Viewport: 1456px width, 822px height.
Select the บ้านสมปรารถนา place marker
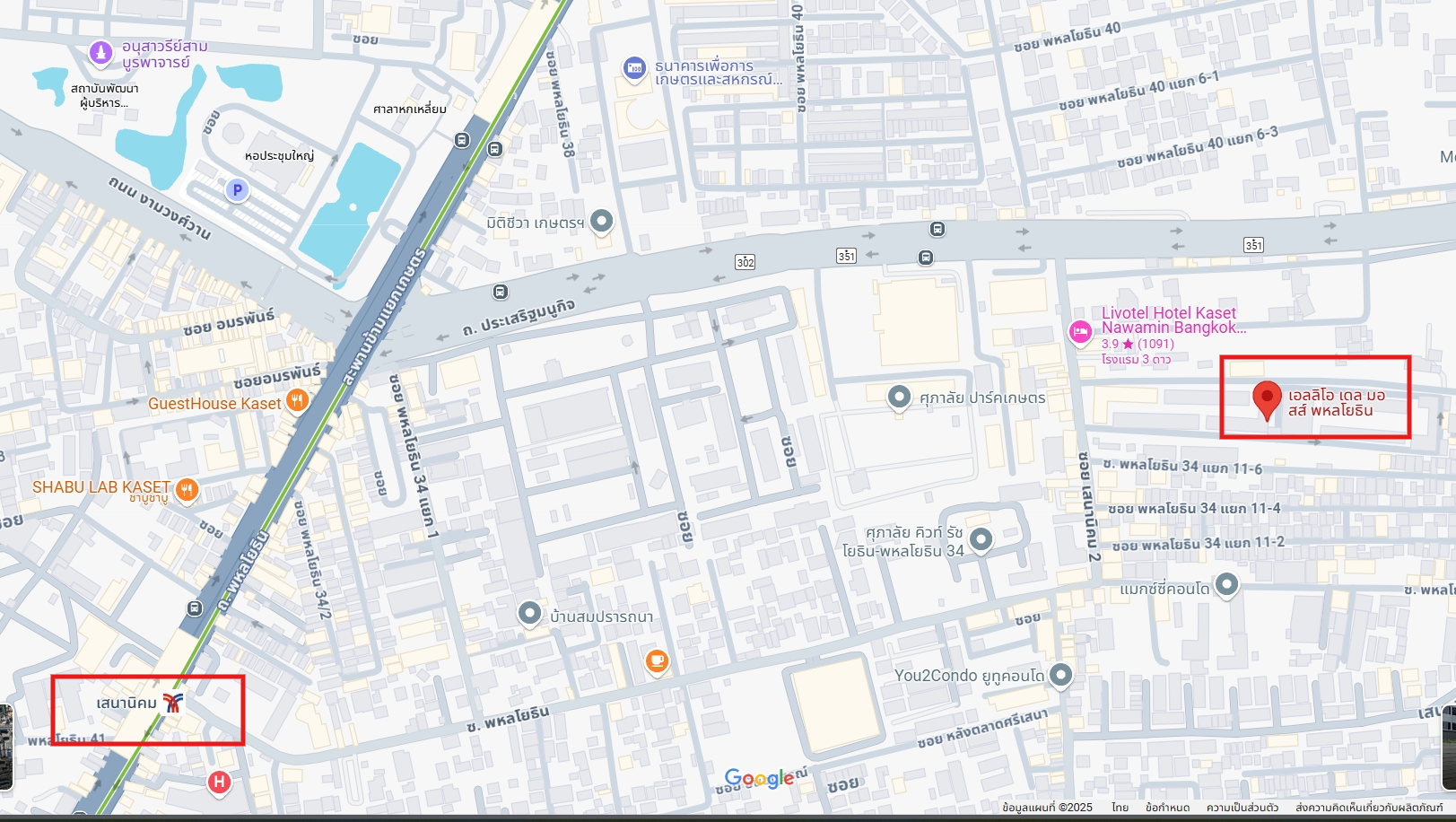click(530, 614)
